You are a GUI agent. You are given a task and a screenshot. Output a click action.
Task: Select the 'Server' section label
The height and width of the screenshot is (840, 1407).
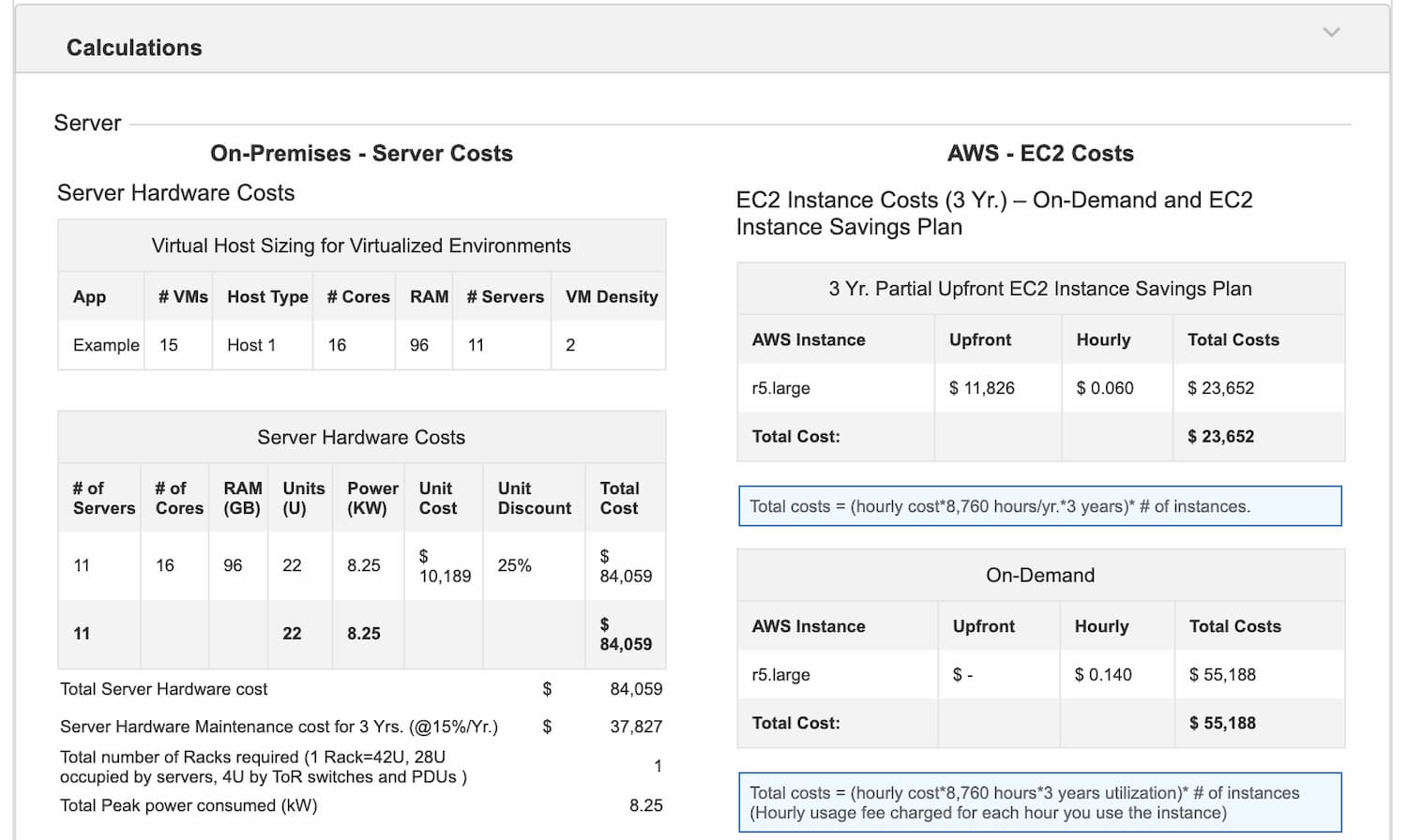(x=87, y=123)
